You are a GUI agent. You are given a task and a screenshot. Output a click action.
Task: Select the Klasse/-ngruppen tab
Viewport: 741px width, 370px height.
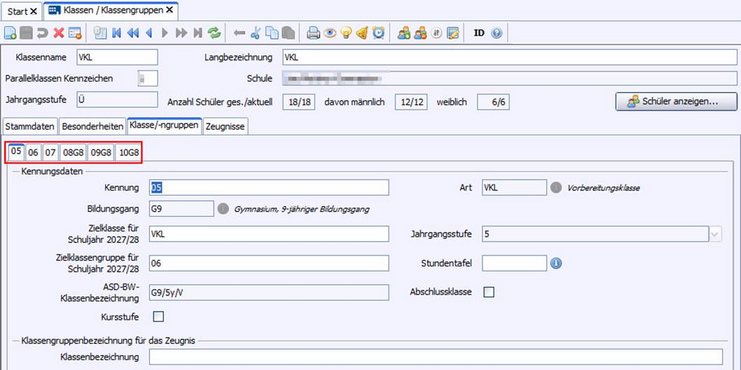coord(164,126)
